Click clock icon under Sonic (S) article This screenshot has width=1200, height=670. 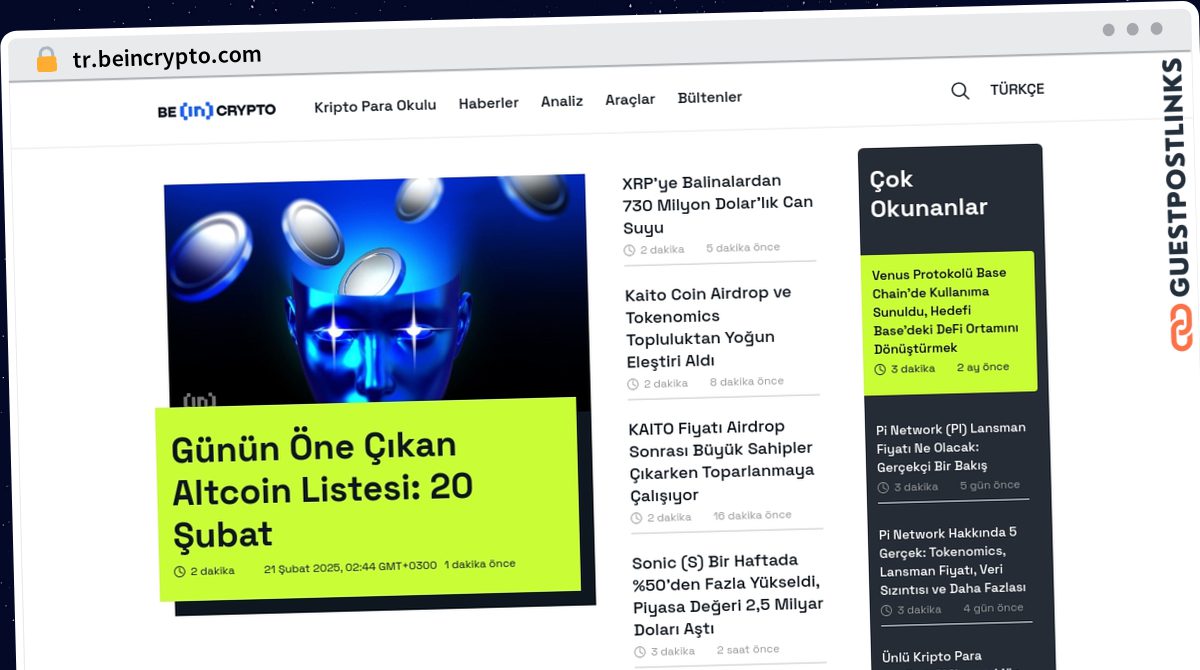click(640, 652)
